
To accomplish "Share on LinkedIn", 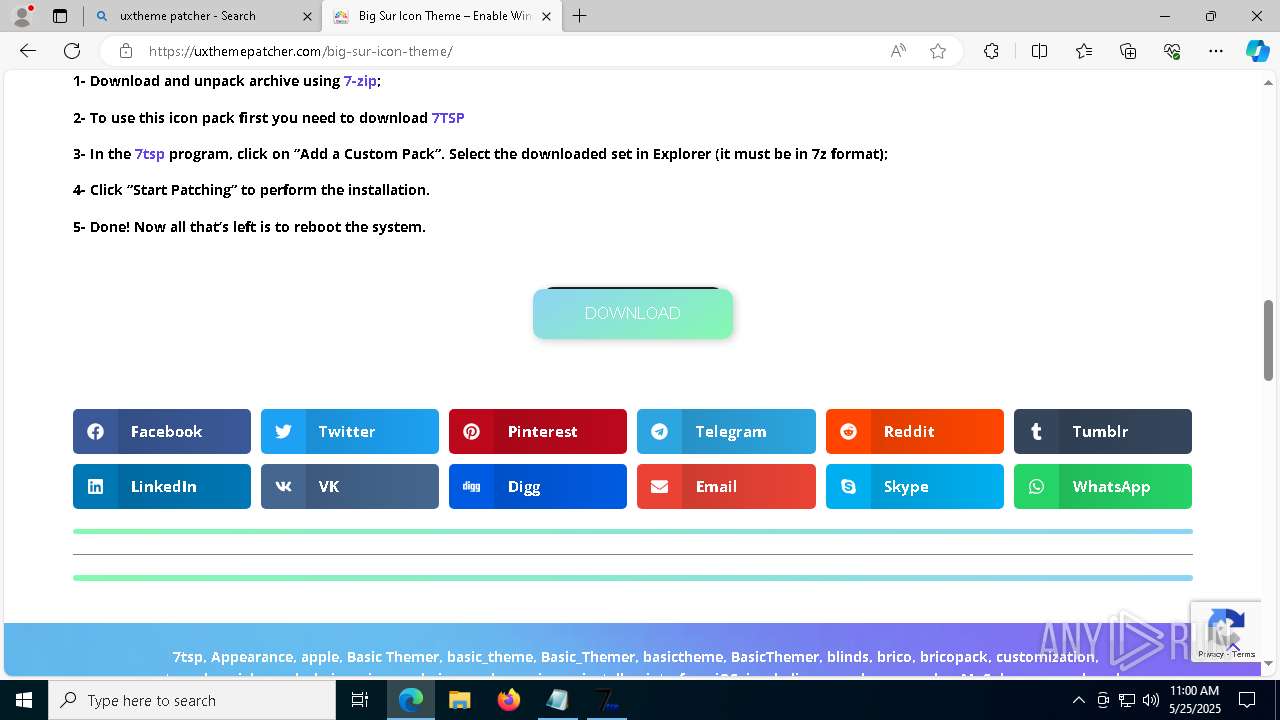I will (x=162, y=487).
